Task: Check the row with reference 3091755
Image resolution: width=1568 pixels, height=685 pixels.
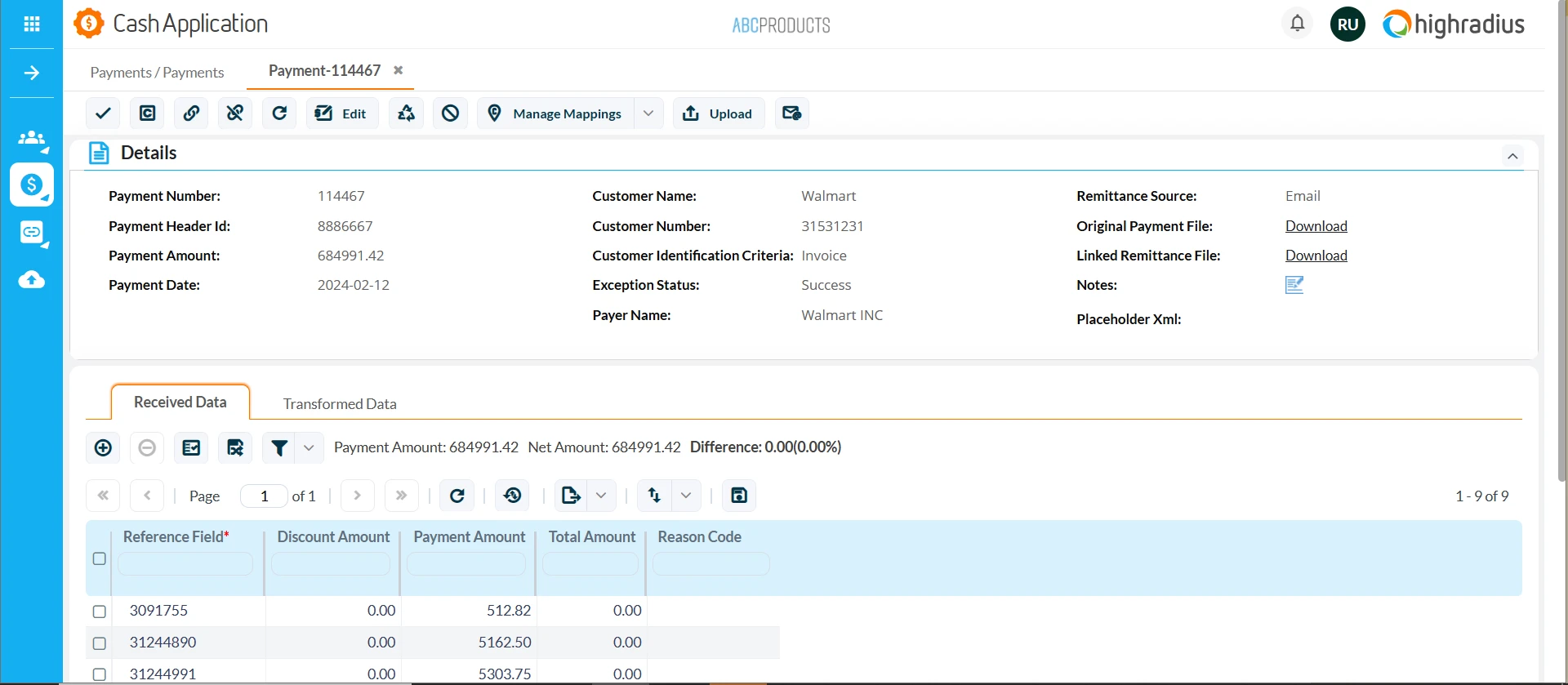Action: click(x=100, y=612)
